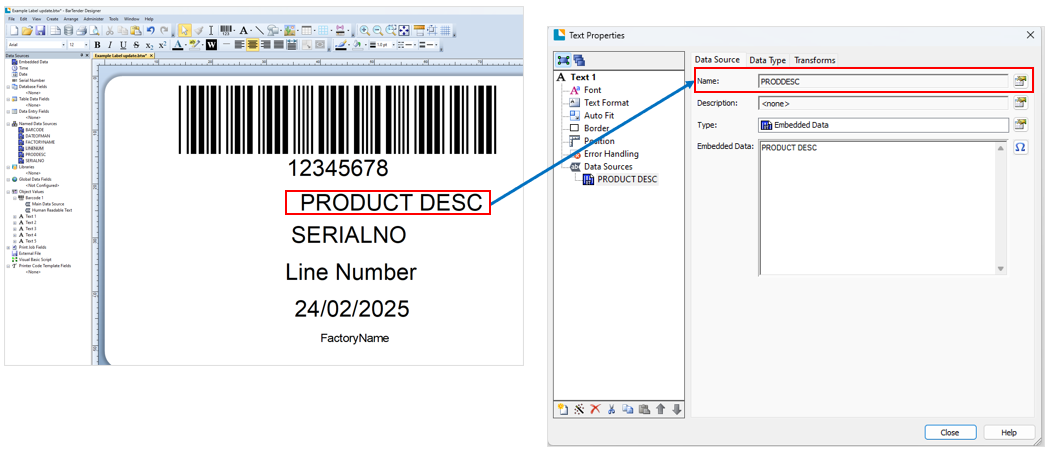Image resolution: width=1052 pixels, height=454 pixels.
Task: Click the Print icon in the toolbar
Action: tap(81, 31)
